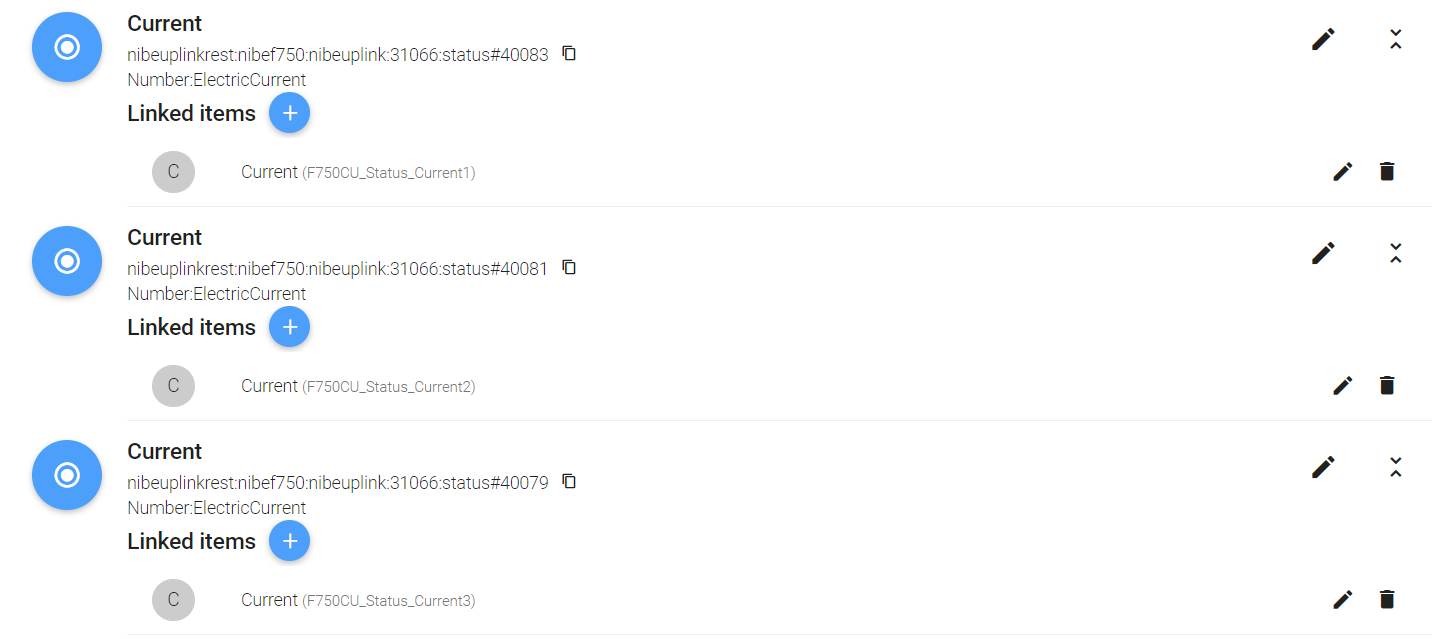Edit the F750CU_Status_Current1 linked item
The image size is (1436, 639).
(1343, 172)
